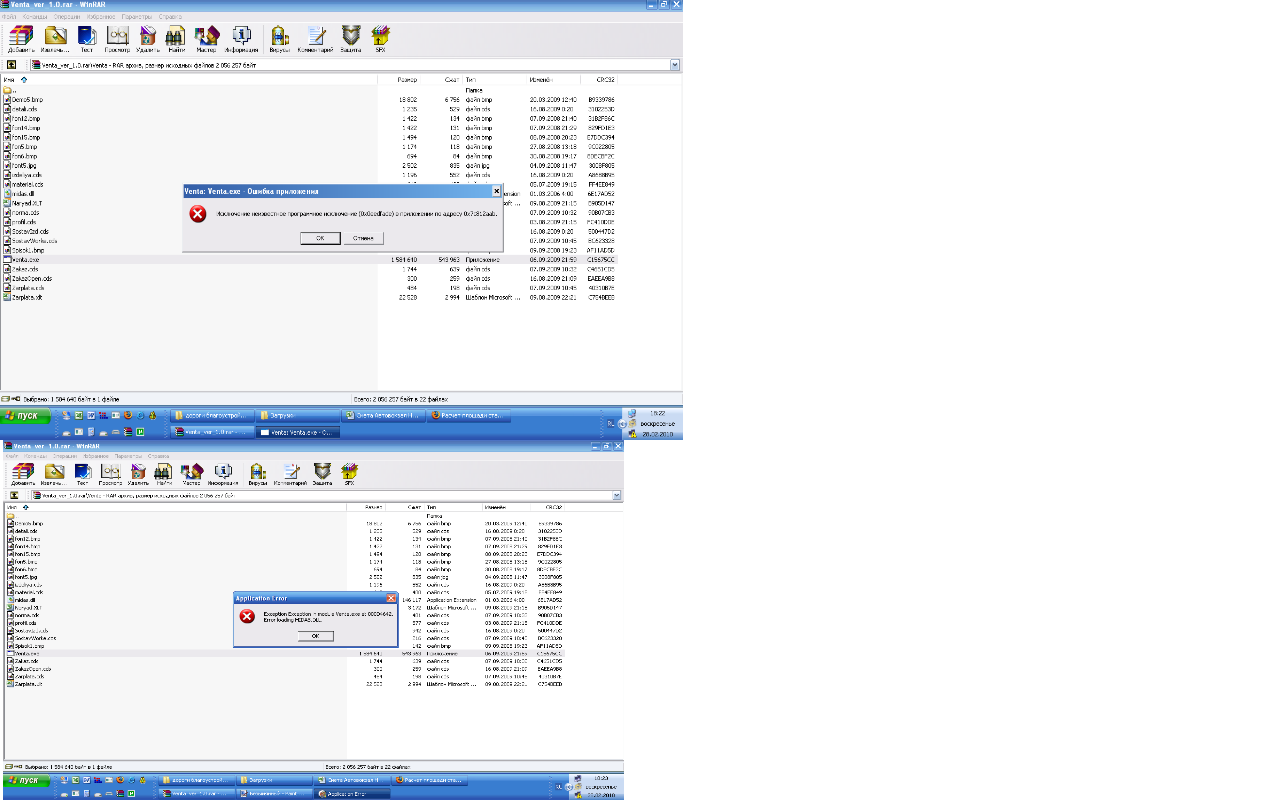Switch to Application Error button in lower taskbar

(351, 794)
